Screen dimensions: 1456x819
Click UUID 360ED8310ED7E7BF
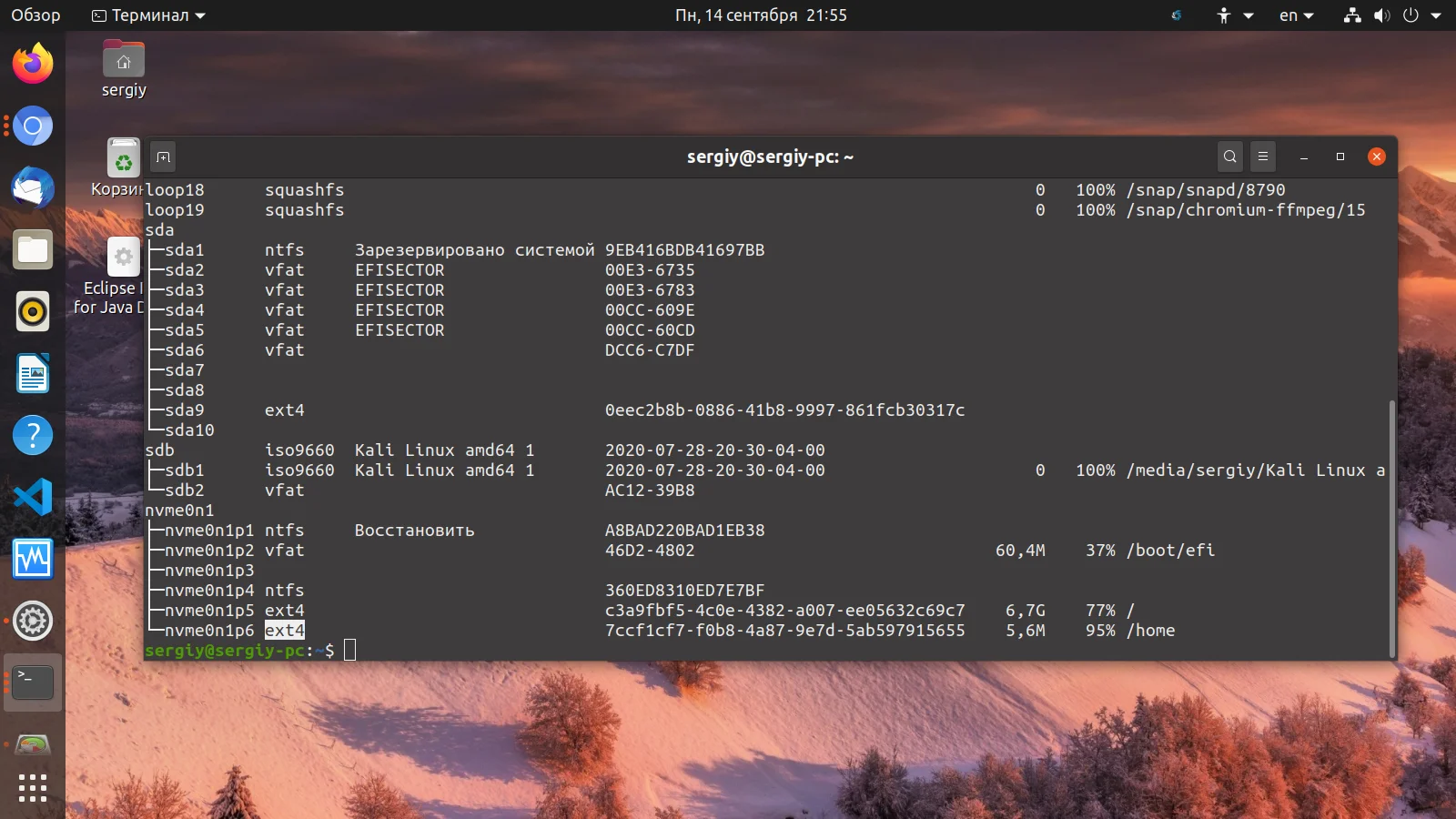[x=685, y=591]
